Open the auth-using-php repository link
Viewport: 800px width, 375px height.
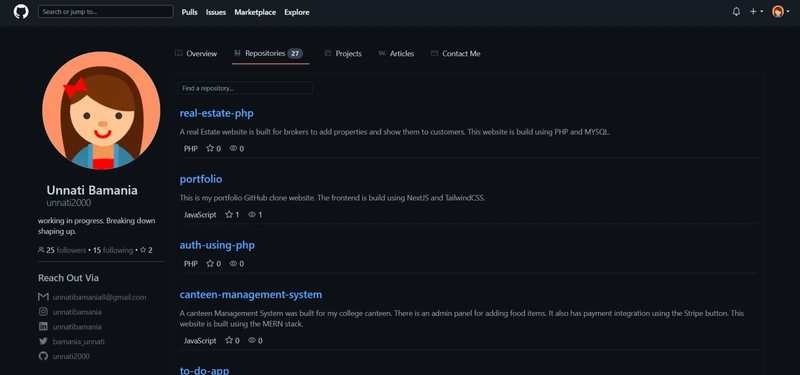217,245
